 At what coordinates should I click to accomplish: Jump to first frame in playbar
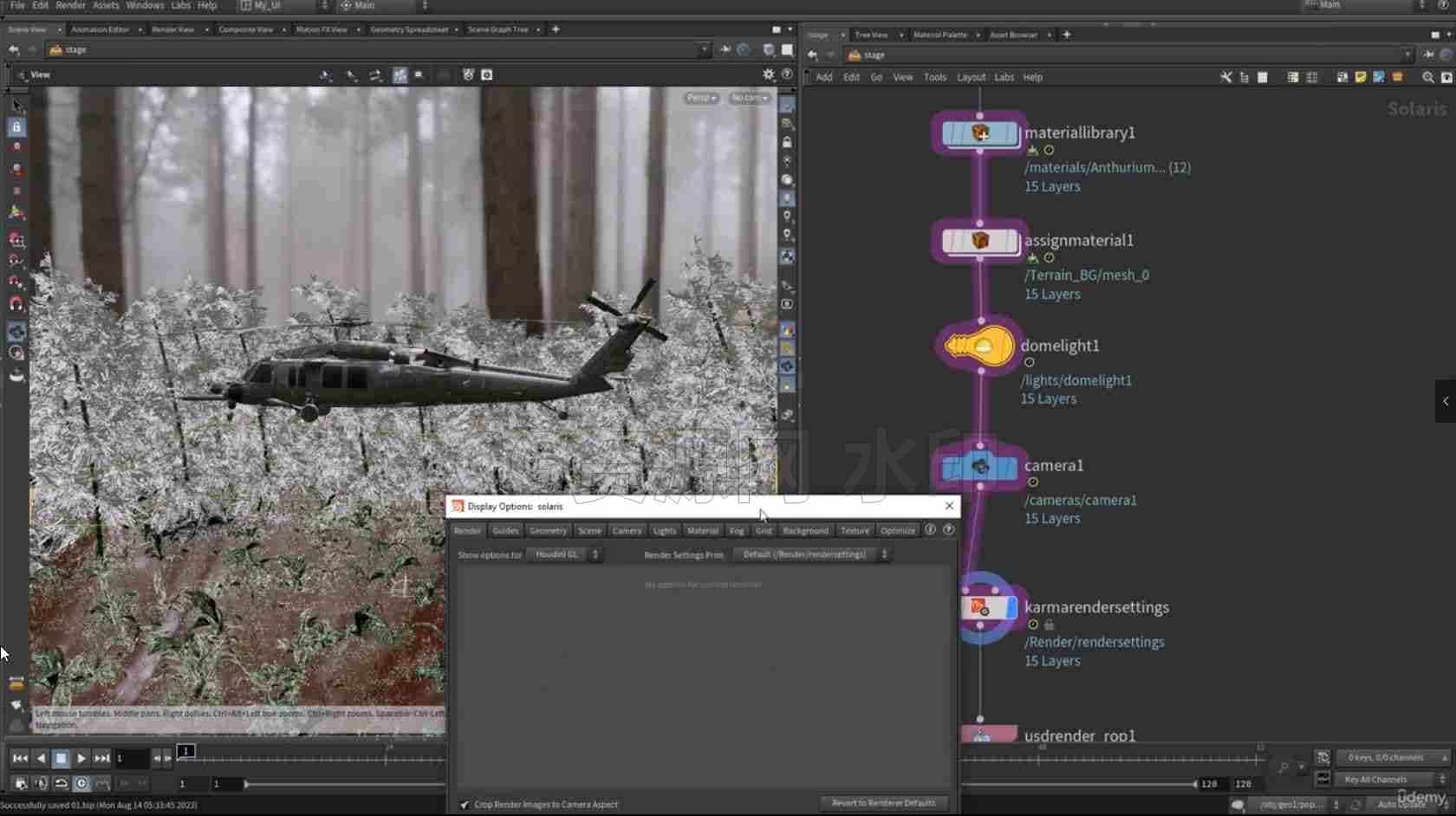coord(20,758)
